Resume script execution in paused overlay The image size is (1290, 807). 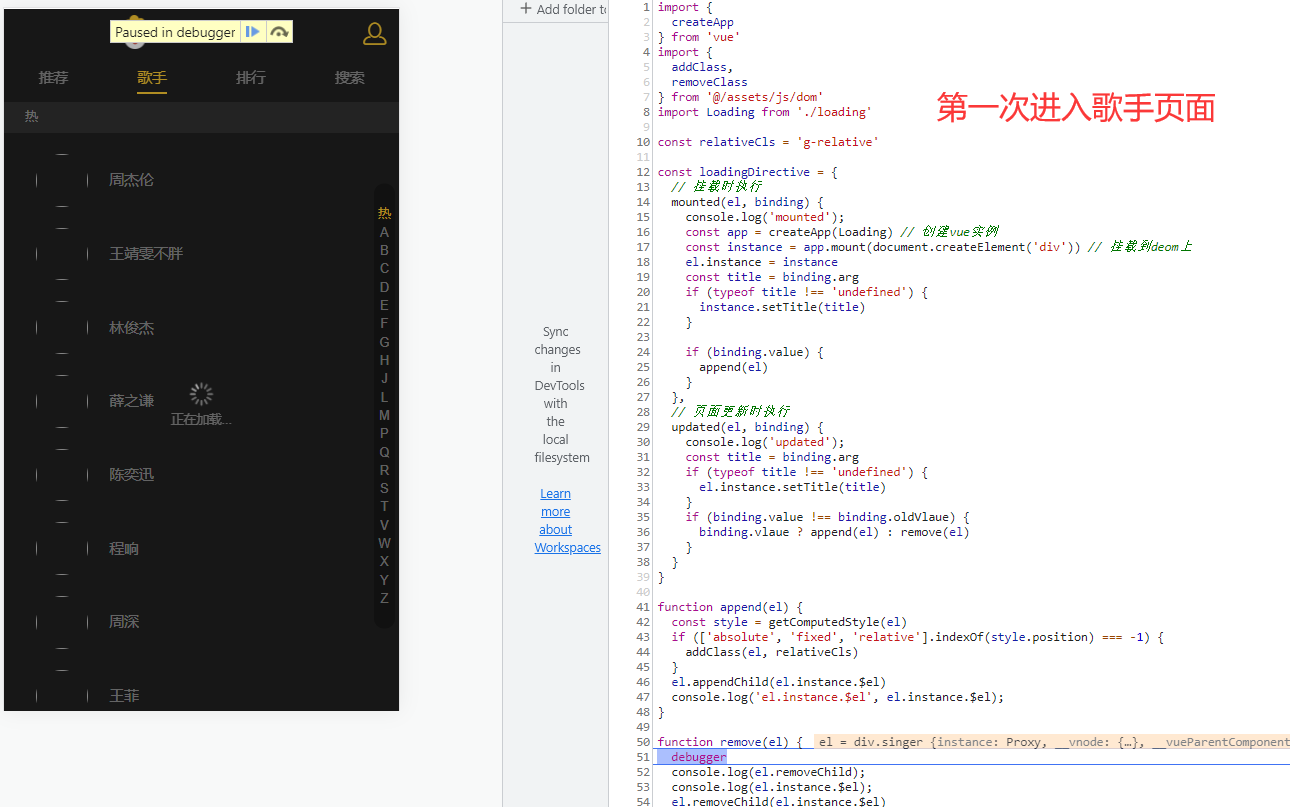tap(253, 32)
